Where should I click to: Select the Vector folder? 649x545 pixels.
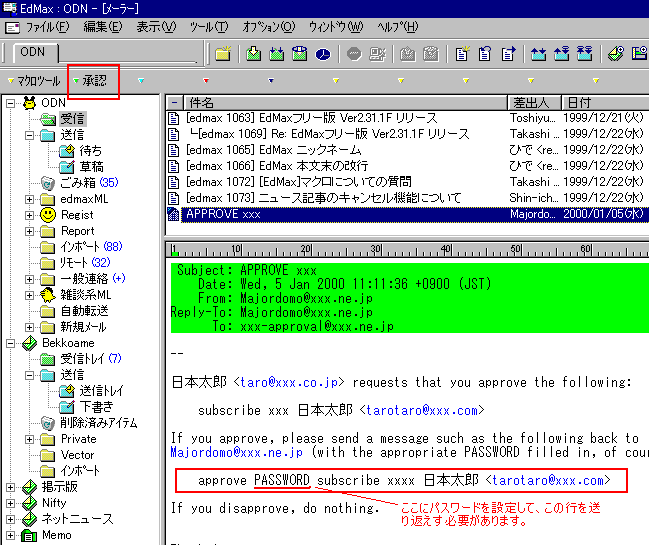(x=77, y=455)
